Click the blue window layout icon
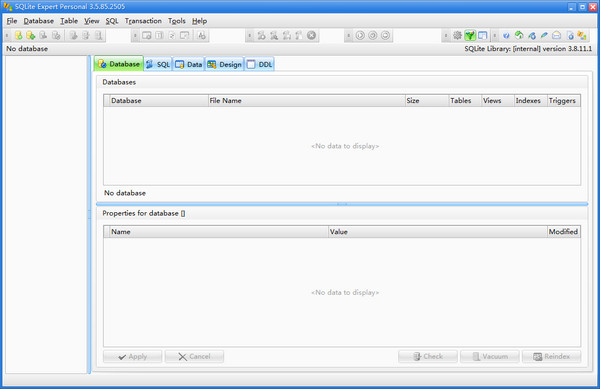The height and width of the screenshot is (389, 600). pyautogui.click(x=483, y=36)
